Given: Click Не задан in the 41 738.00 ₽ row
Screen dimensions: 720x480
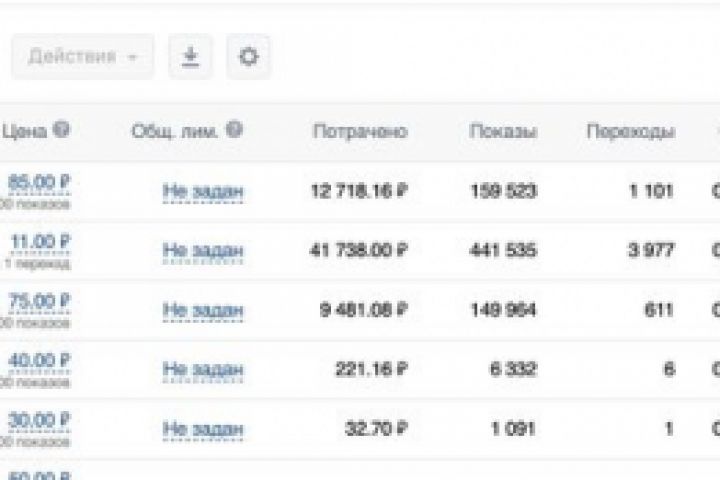Looking at the screenshot, I should pyautogui.click(x=203, y=251).
